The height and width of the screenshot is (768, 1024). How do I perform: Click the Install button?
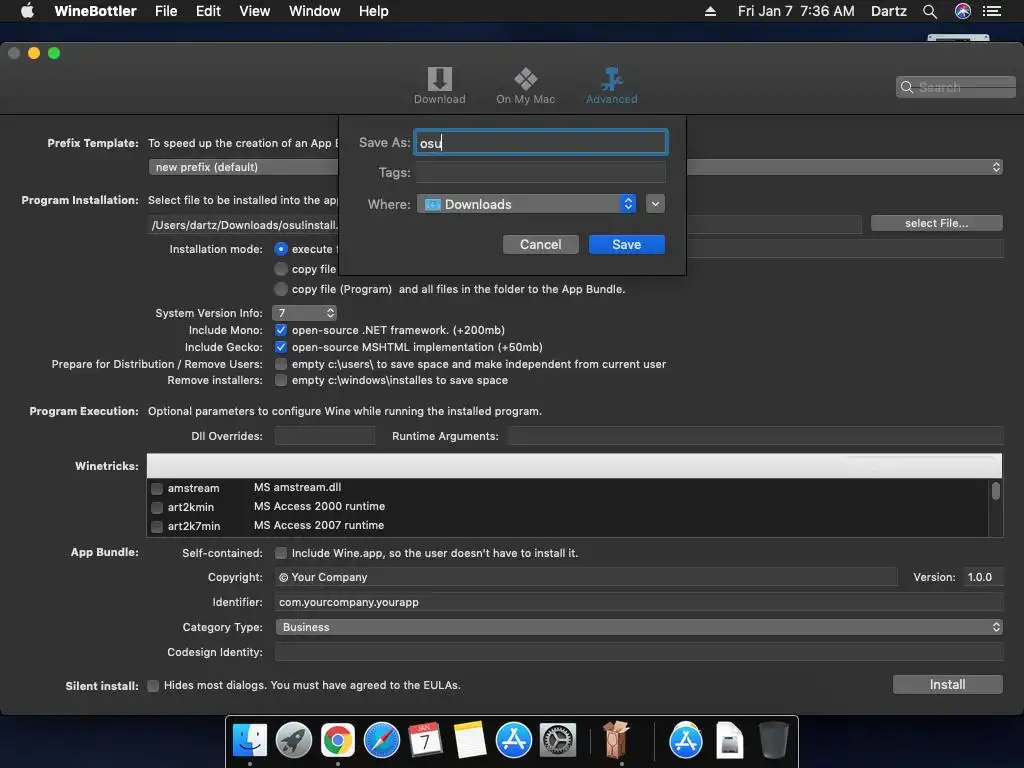tap(948, 684)
